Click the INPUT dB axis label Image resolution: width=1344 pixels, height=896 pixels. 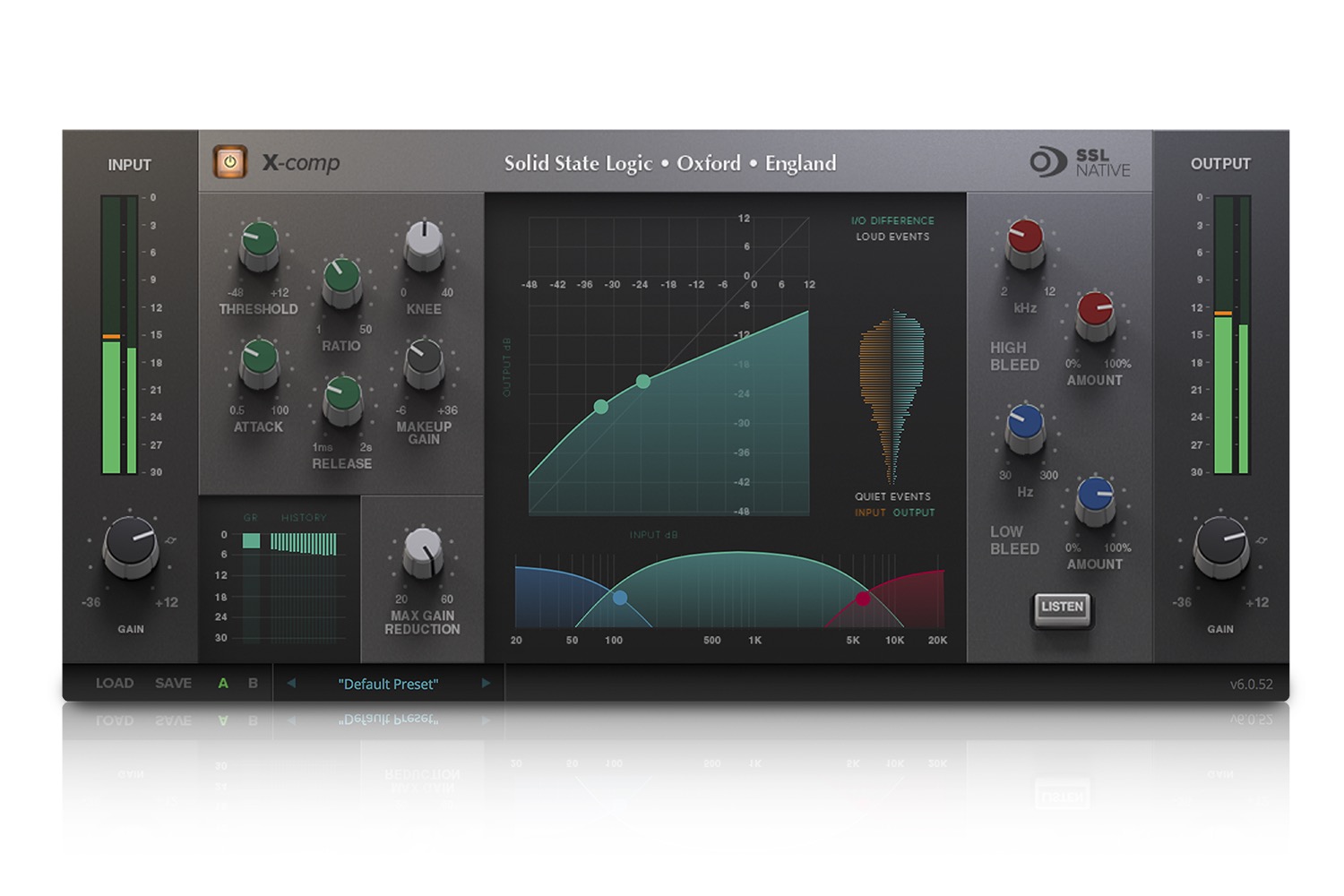pyautogui.click(x=653, y=535)
